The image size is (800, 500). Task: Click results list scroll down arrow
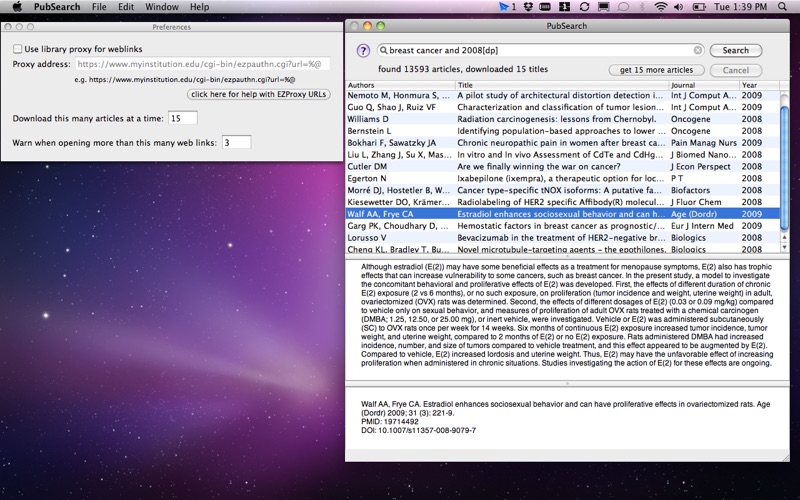[784, 247]
